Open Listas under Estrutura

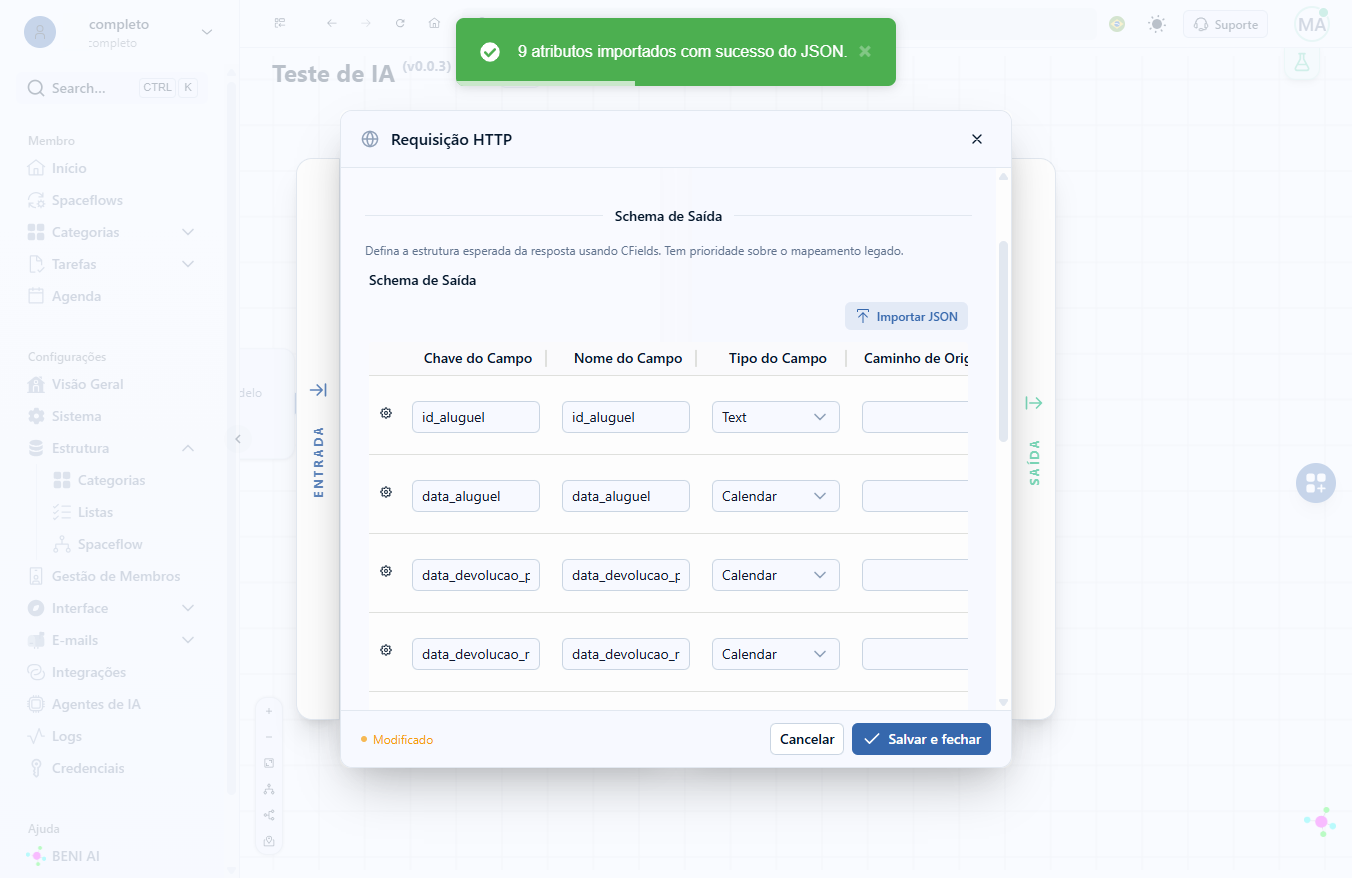[83, 512]
